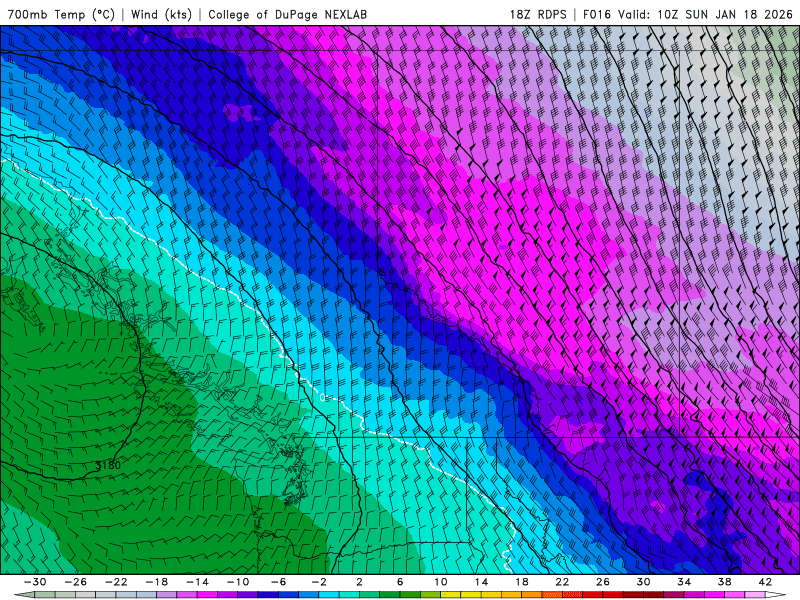This screenshot has width=800, height=600.
Task: Select the "-26" colorbar scale value
Action: click(x=76, y=582)
